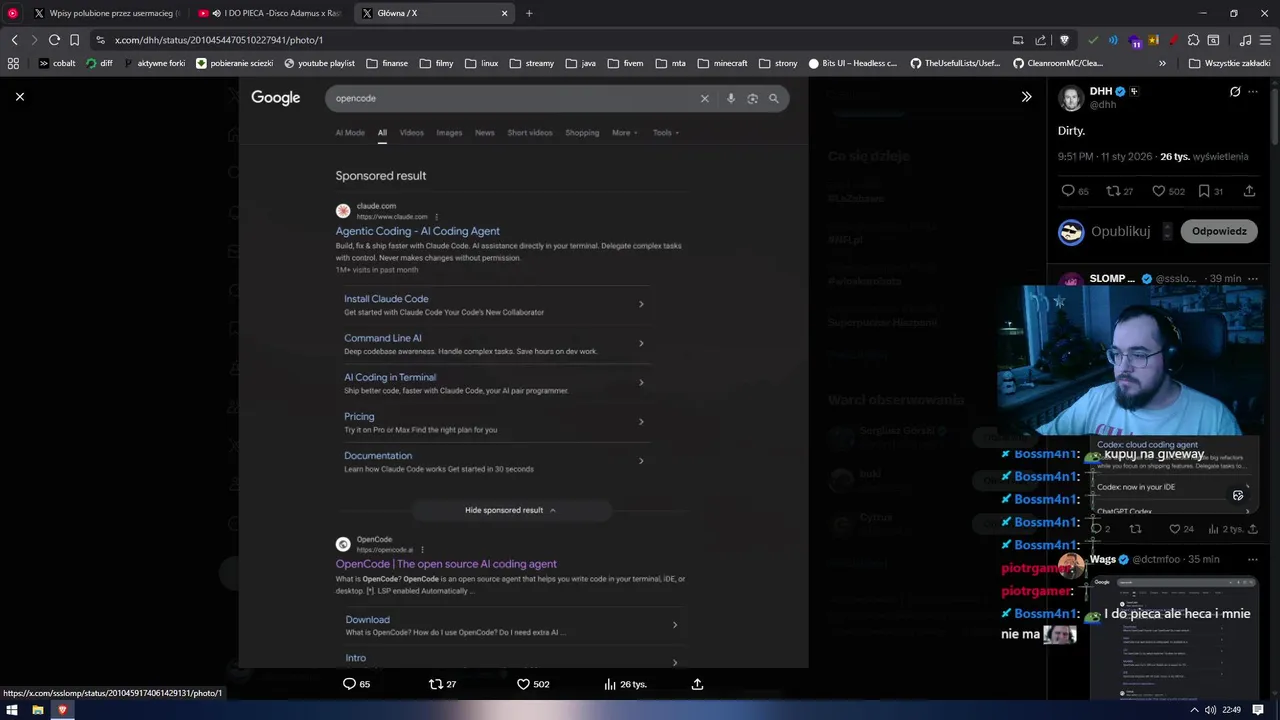The height and width of the screenshot is (720, 1280).
Task: Open more options on DHH's tweet
Action: pyautogui.click(x=1253, y=91)
